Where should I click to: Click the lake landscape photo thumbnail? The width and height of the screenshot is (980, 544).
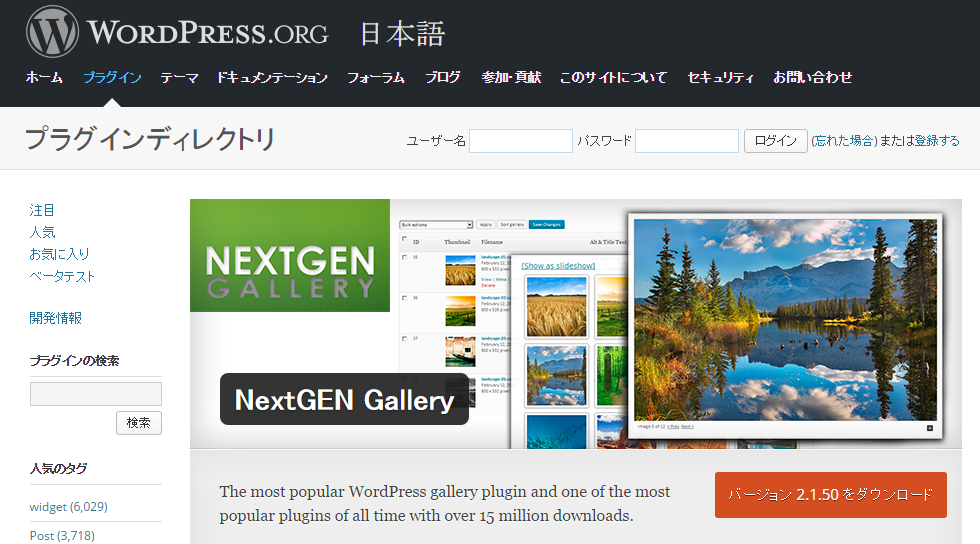tap(556, 376)
